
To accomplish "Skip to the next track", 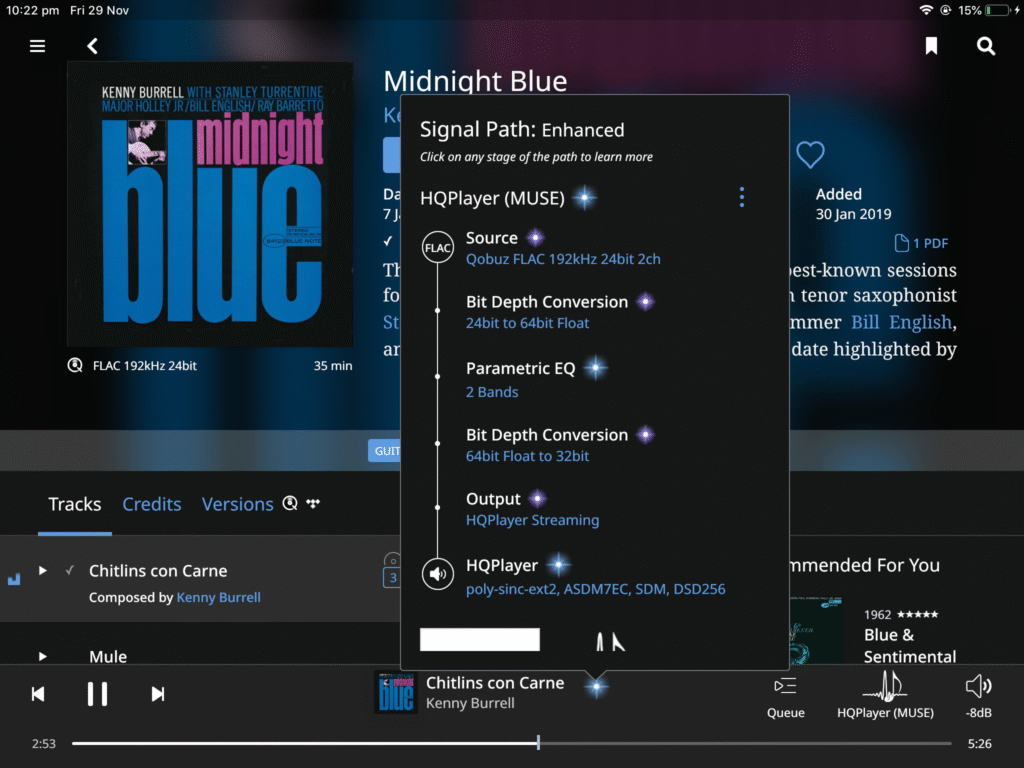I will (157, 694).
